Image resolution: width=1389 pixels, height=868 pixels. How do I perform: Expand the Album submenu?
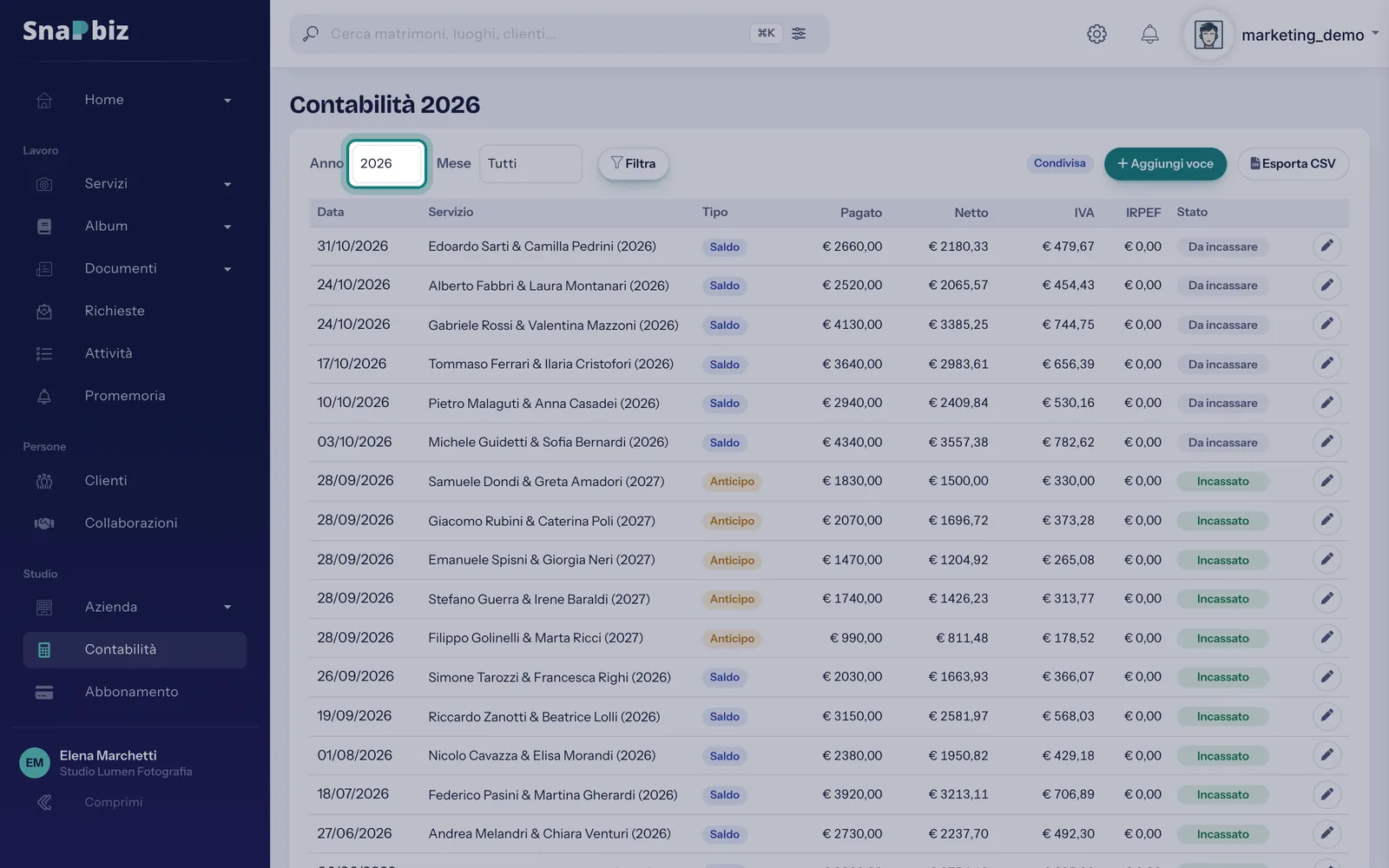click(x=227, y=227)
